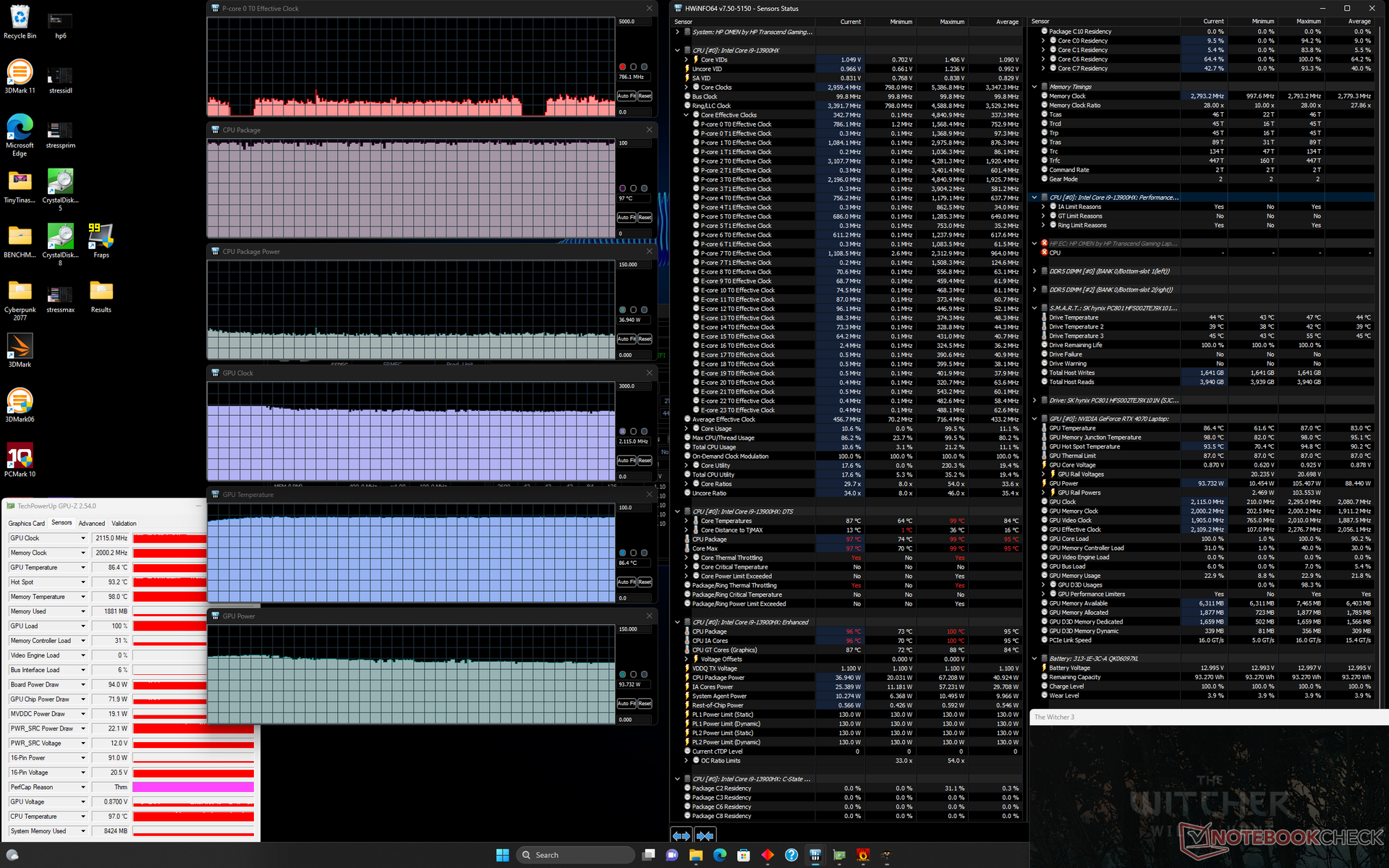Viewport: 1389px width, 868px height.
Task: Open Windows Start menu
Action: (x=503, y=855)
